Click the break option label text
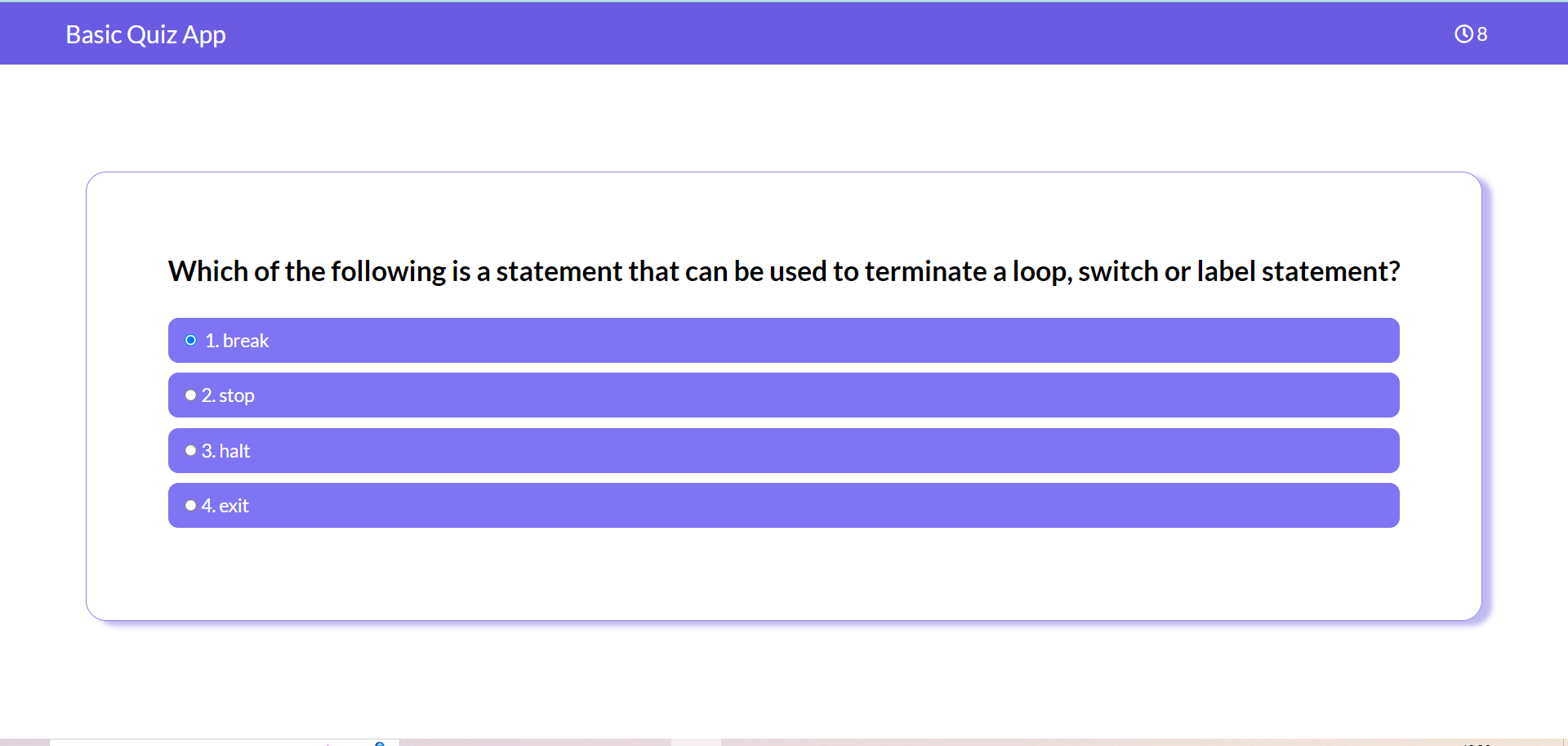 point(236,340)
